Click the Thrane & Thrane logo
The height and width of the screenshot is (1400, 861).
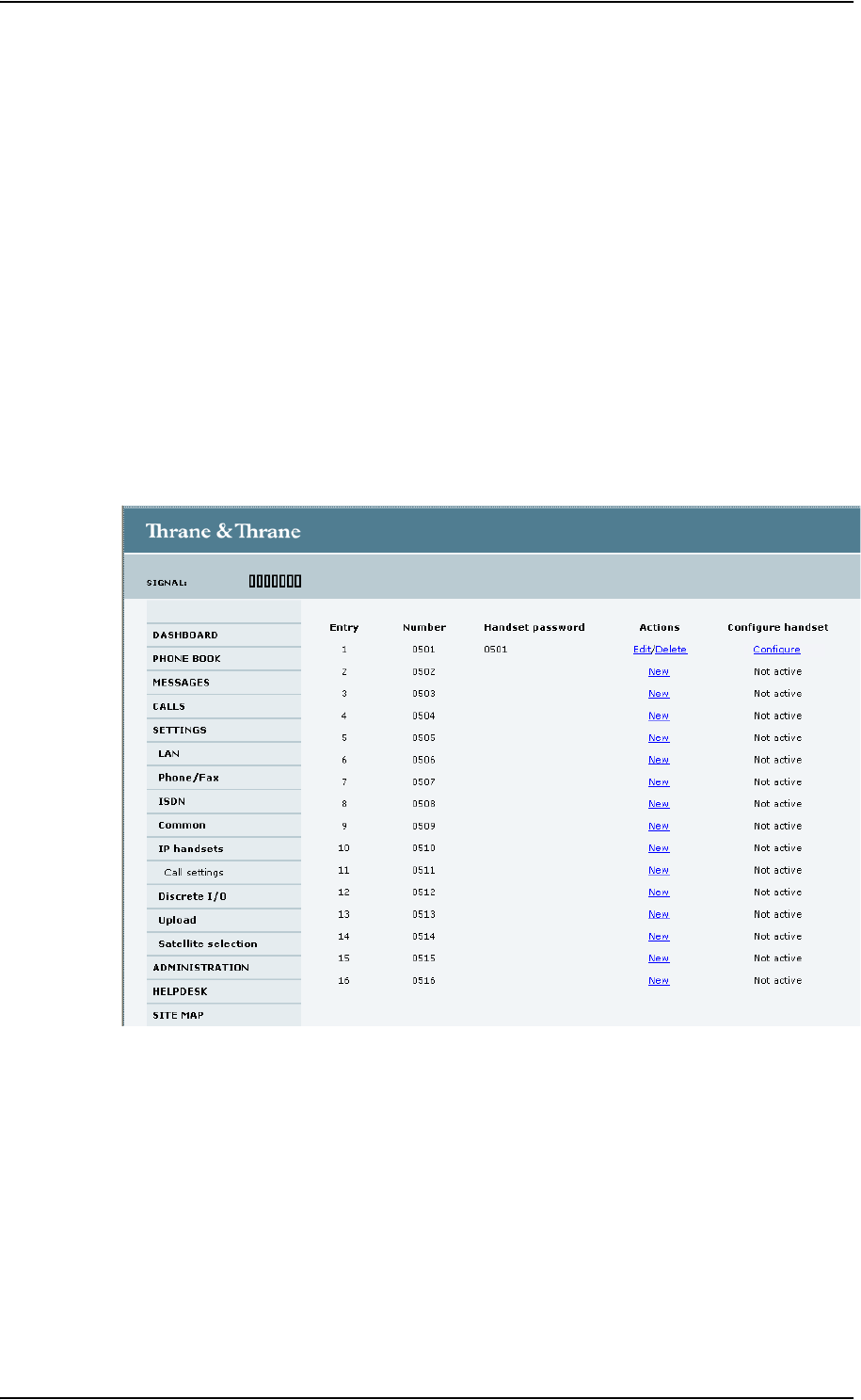[223, 531]
